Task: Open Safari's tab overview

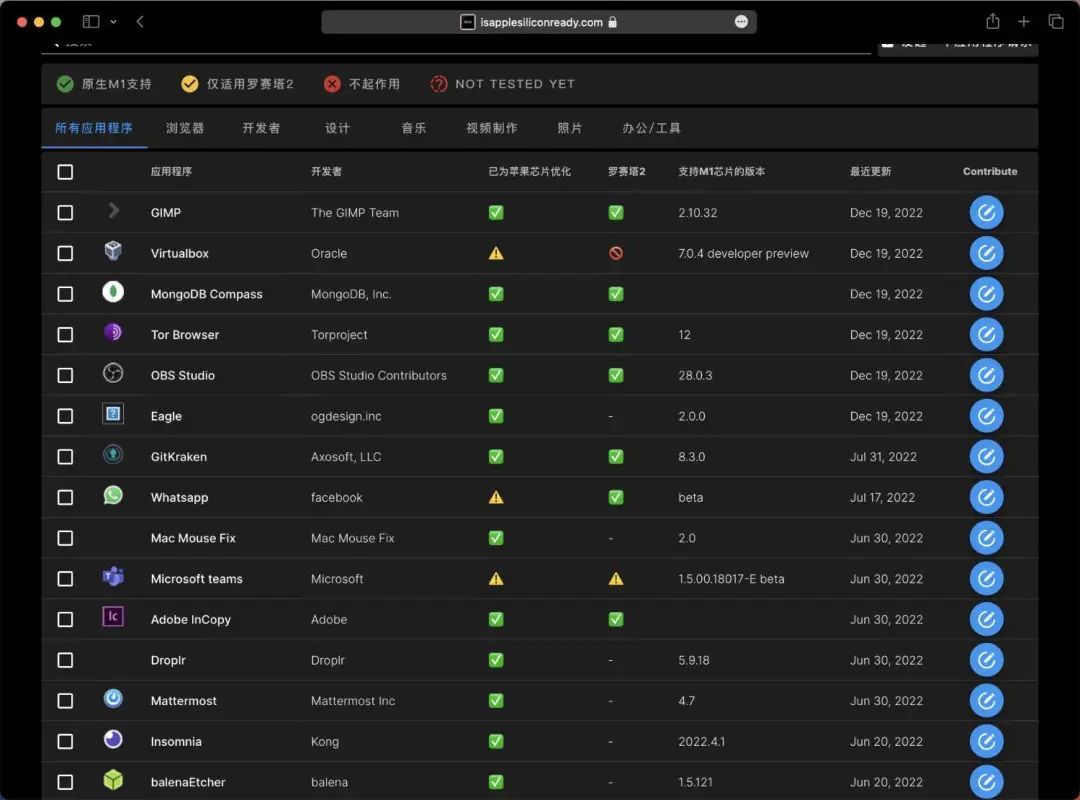Action: 1055,22
